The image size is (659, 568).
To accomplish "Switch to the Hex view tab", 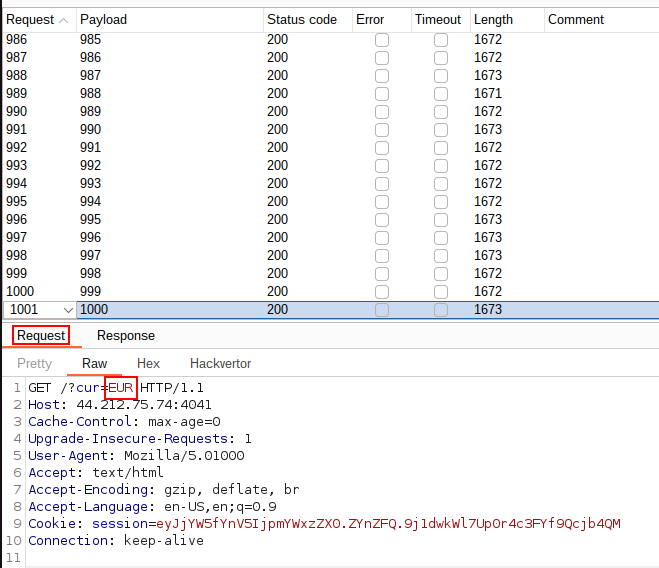I will coord(148,363).
